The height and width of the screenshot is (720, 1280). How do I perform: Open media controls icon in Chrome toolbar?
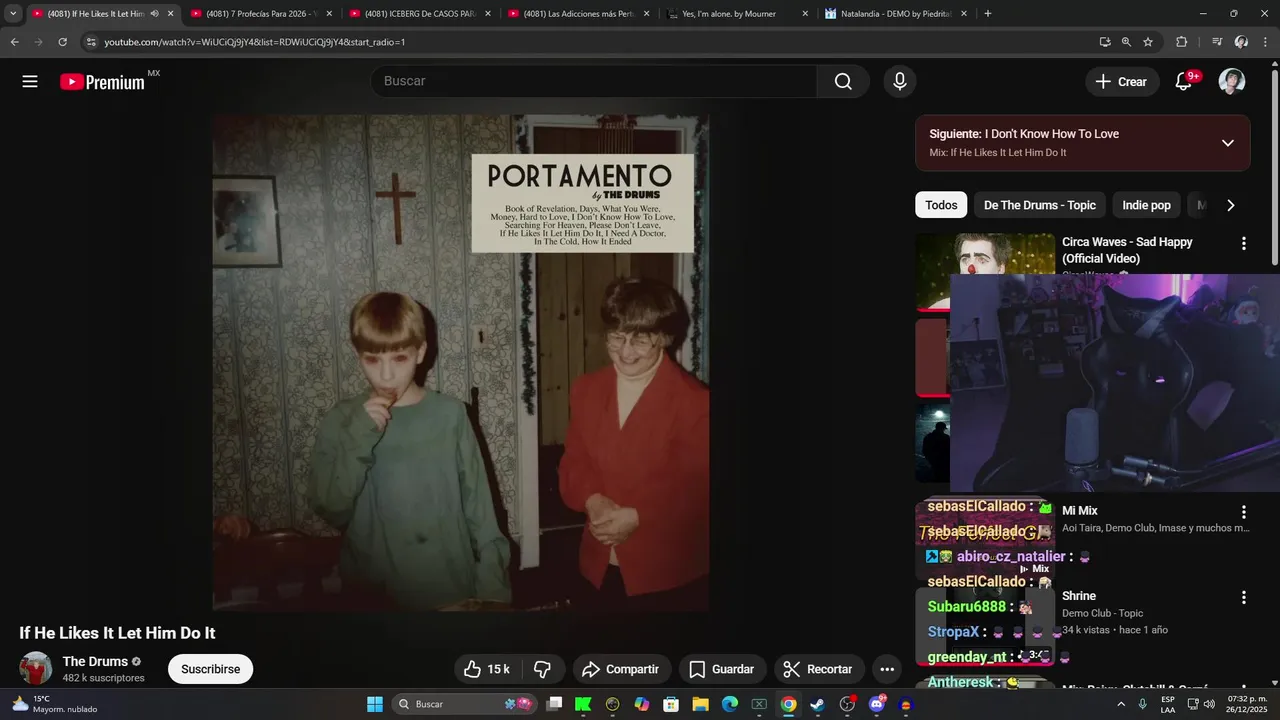point(1217,42)
